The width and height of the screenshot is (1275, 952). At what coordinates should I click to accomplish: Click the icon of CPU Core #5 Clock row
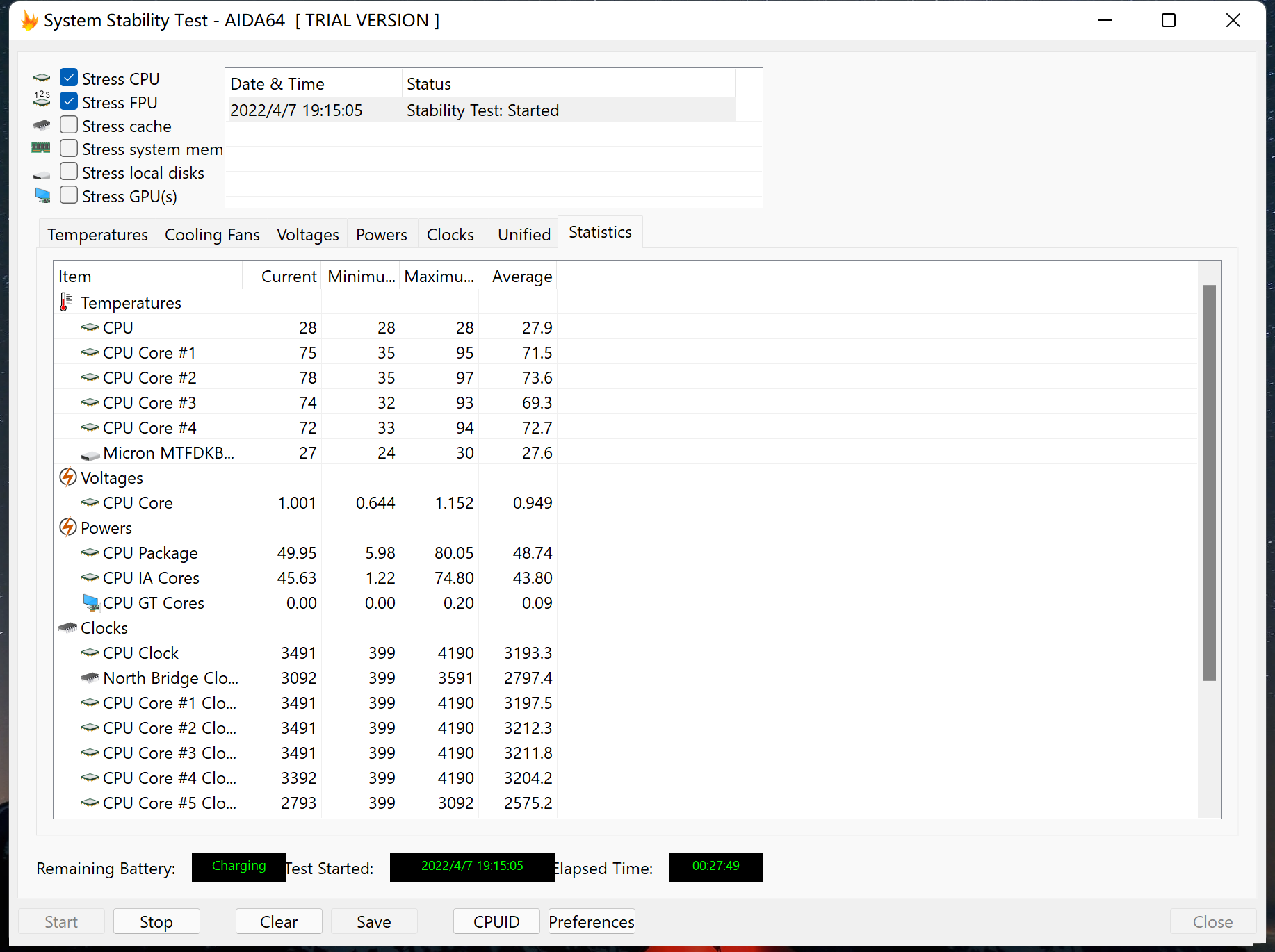[x=90, y=803]
